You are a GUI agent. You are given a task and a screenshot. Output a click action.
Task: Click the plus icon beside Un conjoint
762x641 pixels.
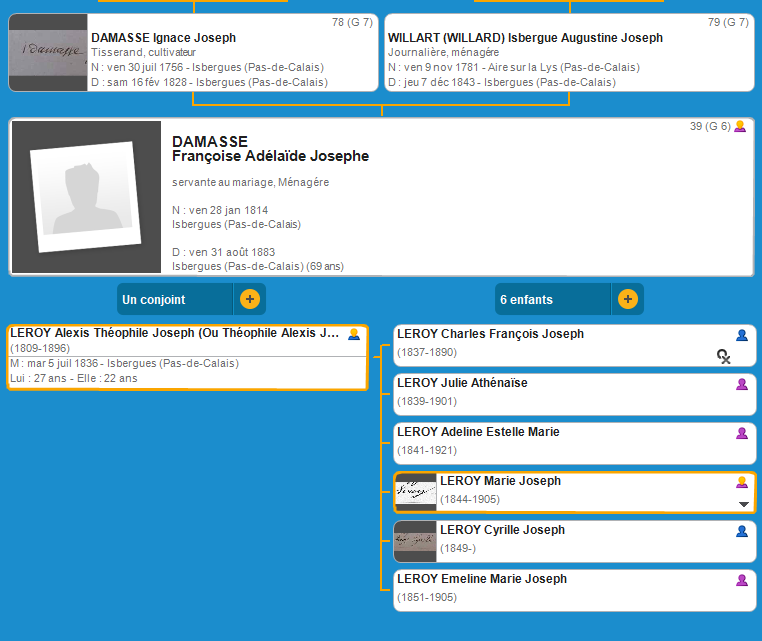point(249,299)
